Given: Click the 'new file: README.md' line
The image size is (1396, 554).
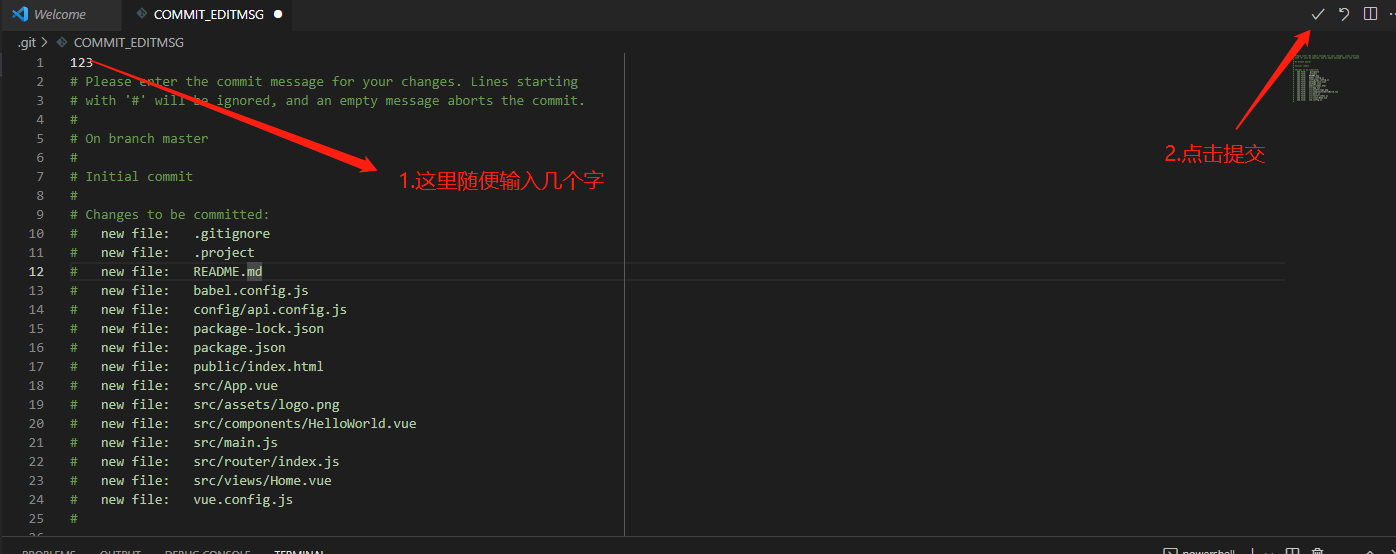Looking at the screenshot, I should [166, 271].
